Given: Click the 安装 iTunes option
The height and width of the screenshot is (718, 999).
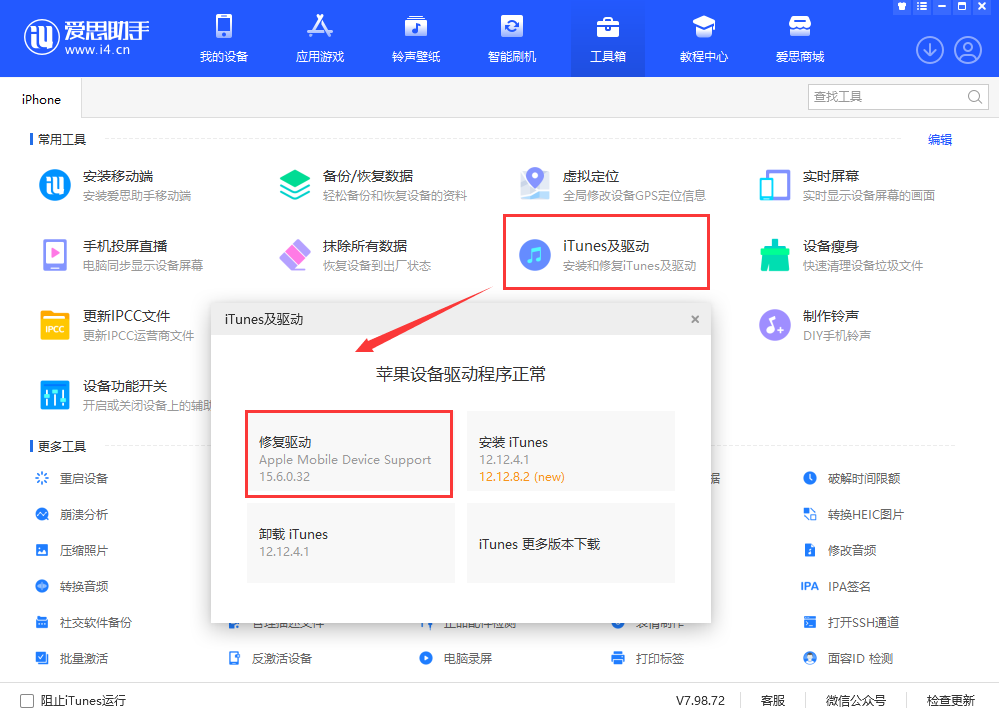Looking at the screenshot, I should [570, 453].
